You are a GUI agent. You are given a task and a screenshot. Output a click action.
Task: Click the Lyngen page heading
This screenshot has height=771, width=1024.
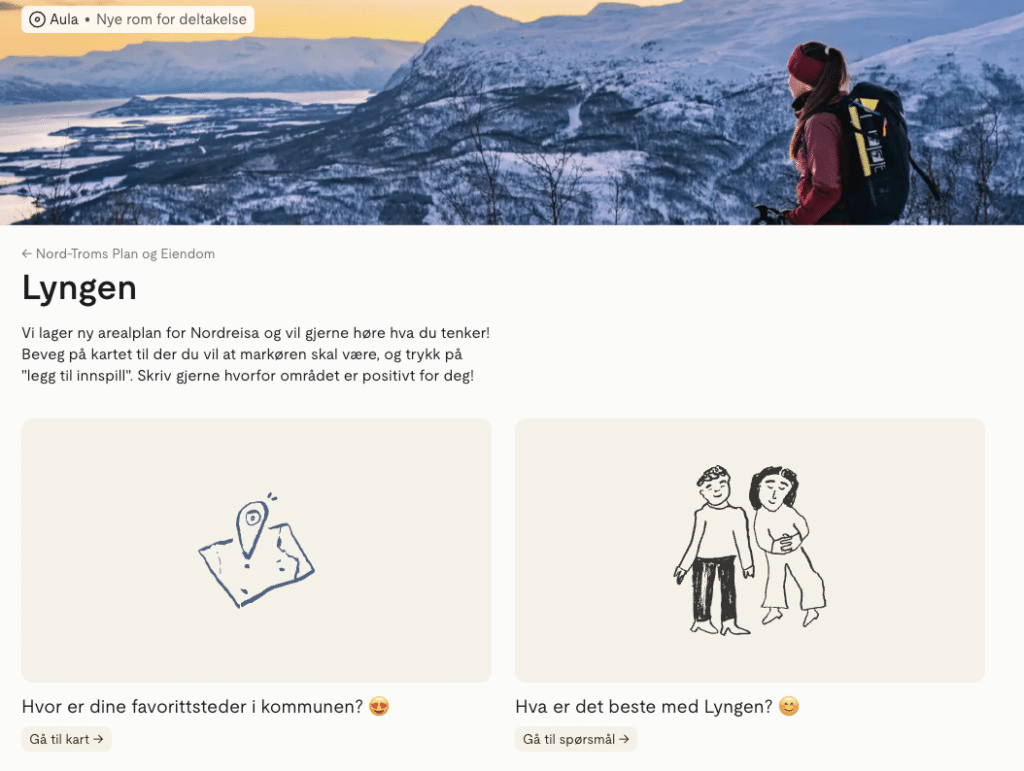click(x=79, y=288)
